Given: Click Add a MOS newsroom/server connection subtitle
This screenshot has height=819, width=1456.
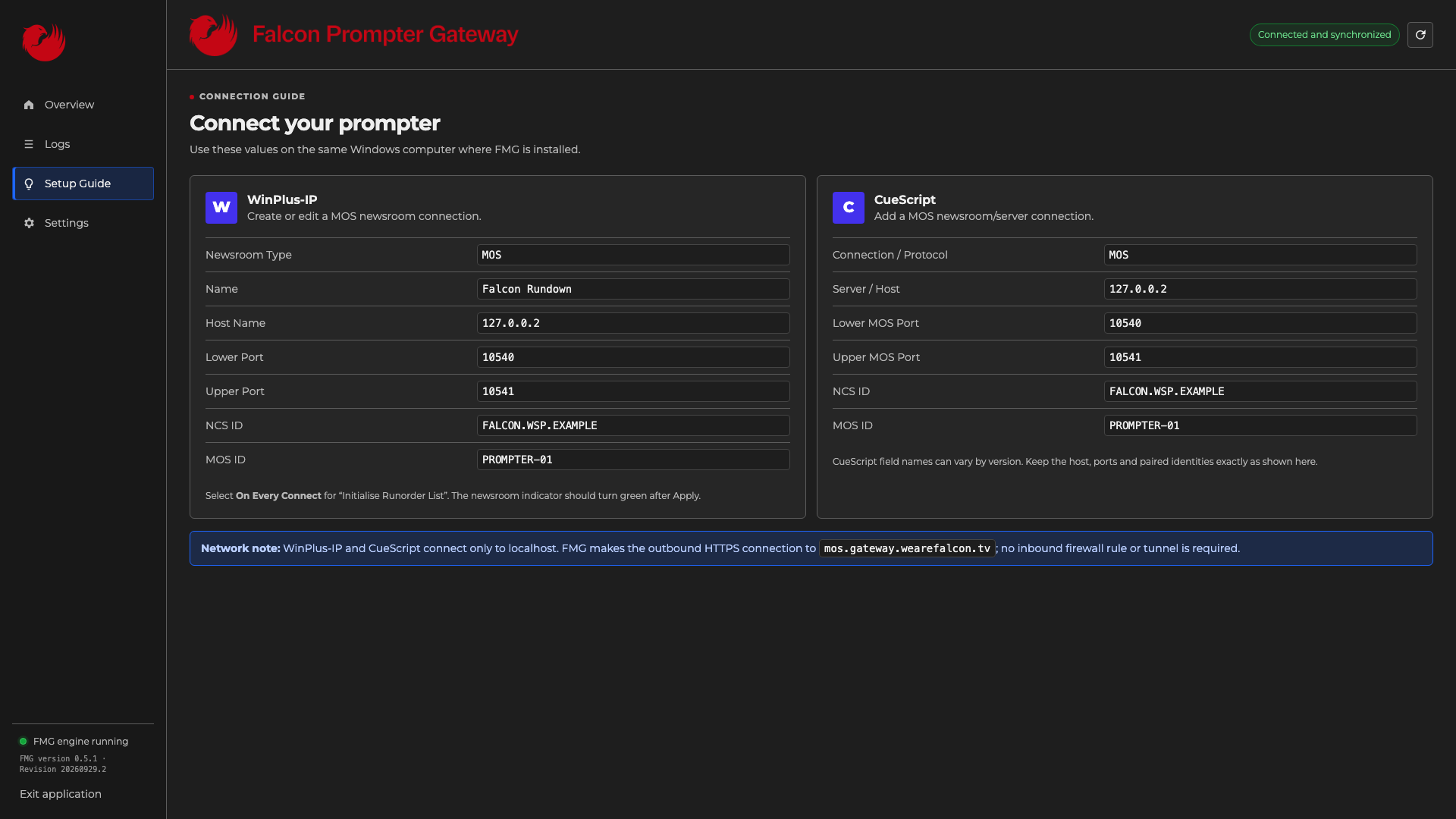Looking at the screenshot, I should 984,216.
